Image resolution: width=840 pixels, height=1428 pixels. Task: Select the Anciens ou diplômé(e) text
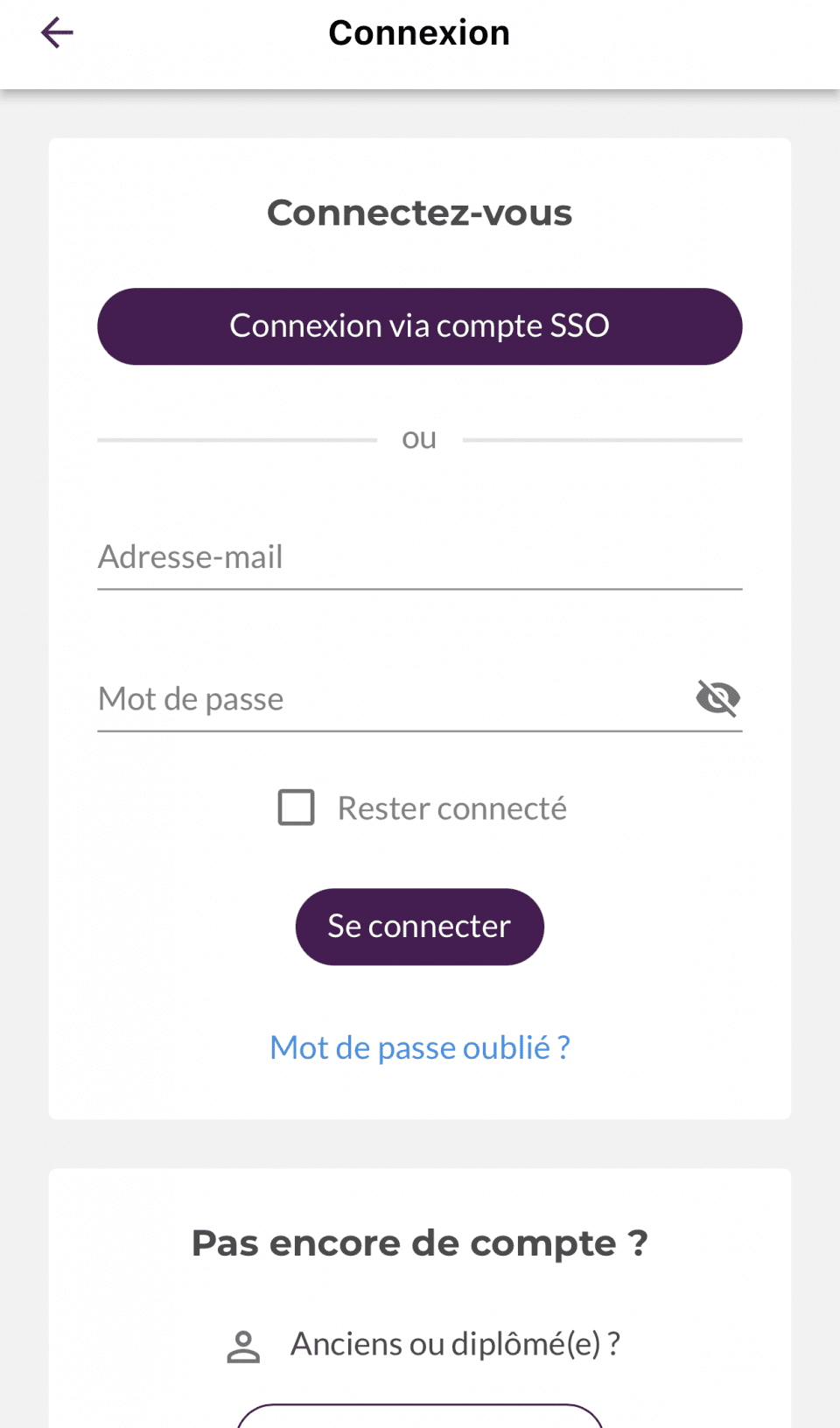tap(455, 1344)
